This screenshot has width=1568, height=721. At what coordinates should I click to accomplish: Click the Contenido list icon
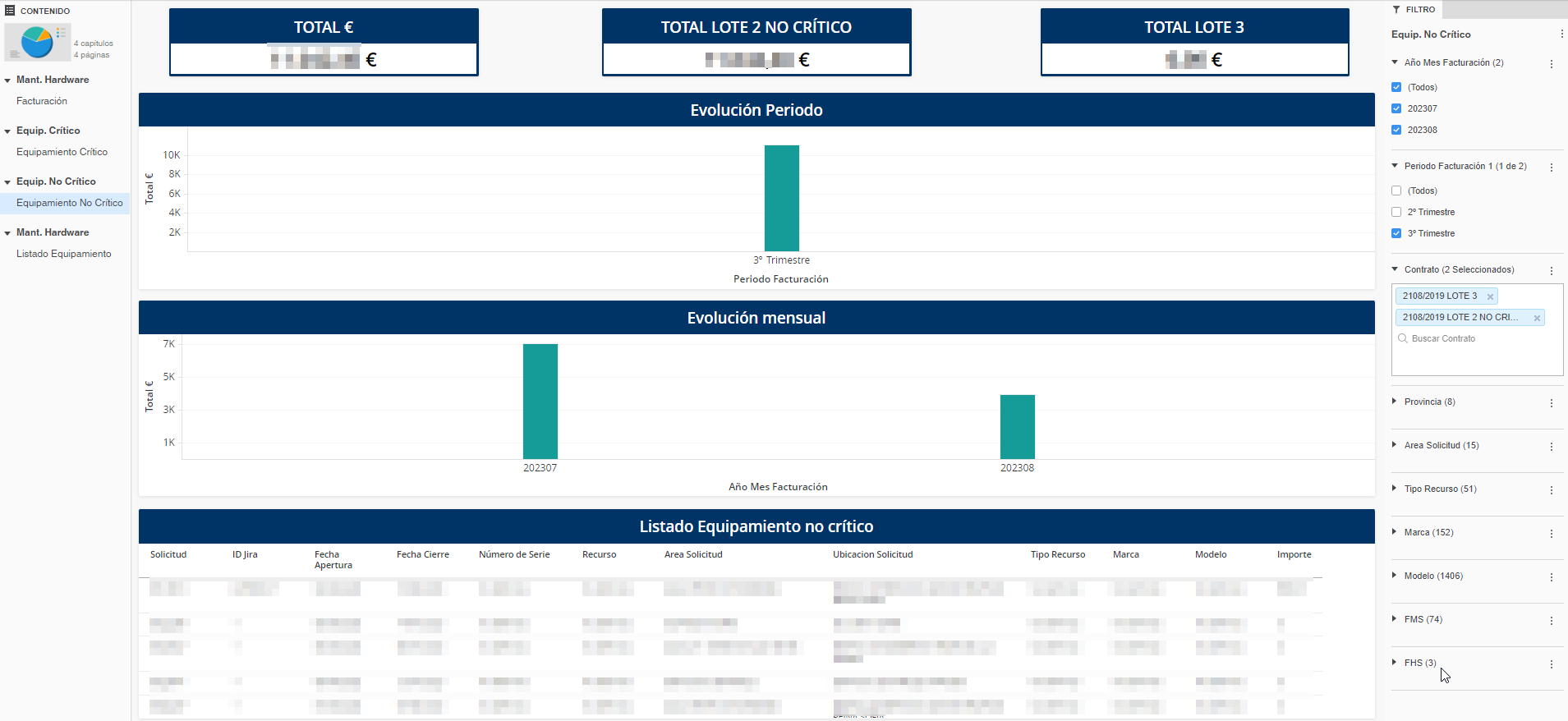pyautogui.click(x=11, y=11)
